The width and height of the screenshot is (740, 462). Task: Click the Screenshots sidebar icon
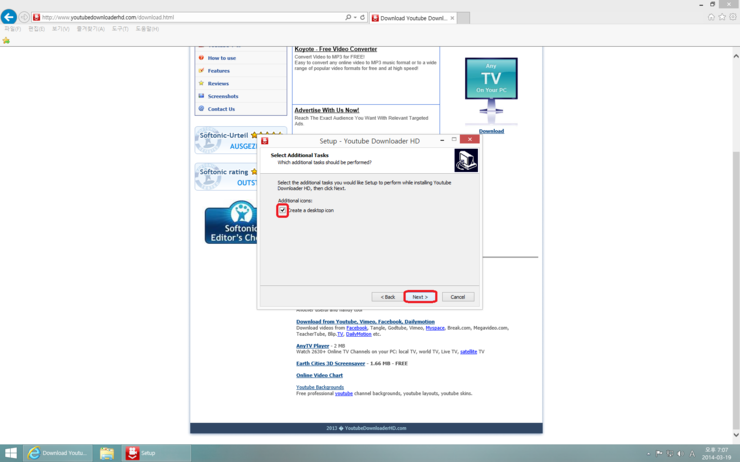point(202,96)
